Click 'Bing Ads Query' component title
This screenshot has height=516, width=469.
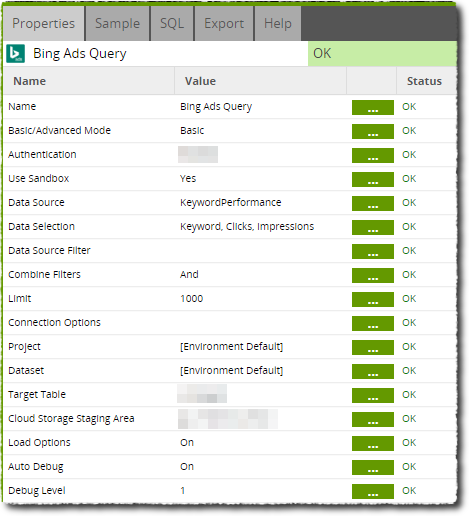(80, 53)
